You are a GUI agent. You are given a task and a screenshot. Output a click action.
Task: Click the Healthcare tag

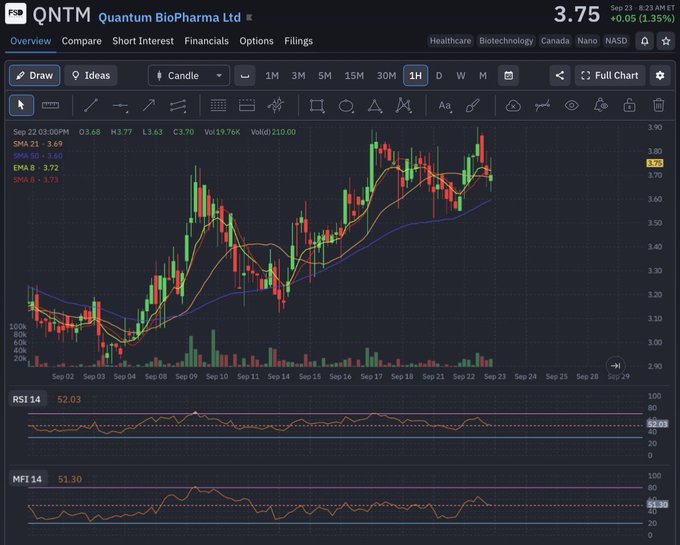pos(450,41)
